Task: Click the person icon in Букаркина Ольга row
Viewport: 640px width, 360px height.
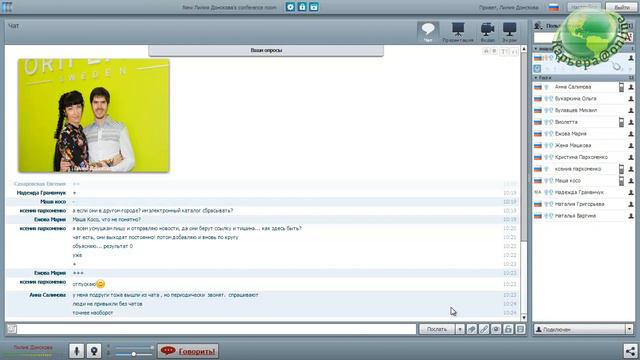Action: pos(631,99)
